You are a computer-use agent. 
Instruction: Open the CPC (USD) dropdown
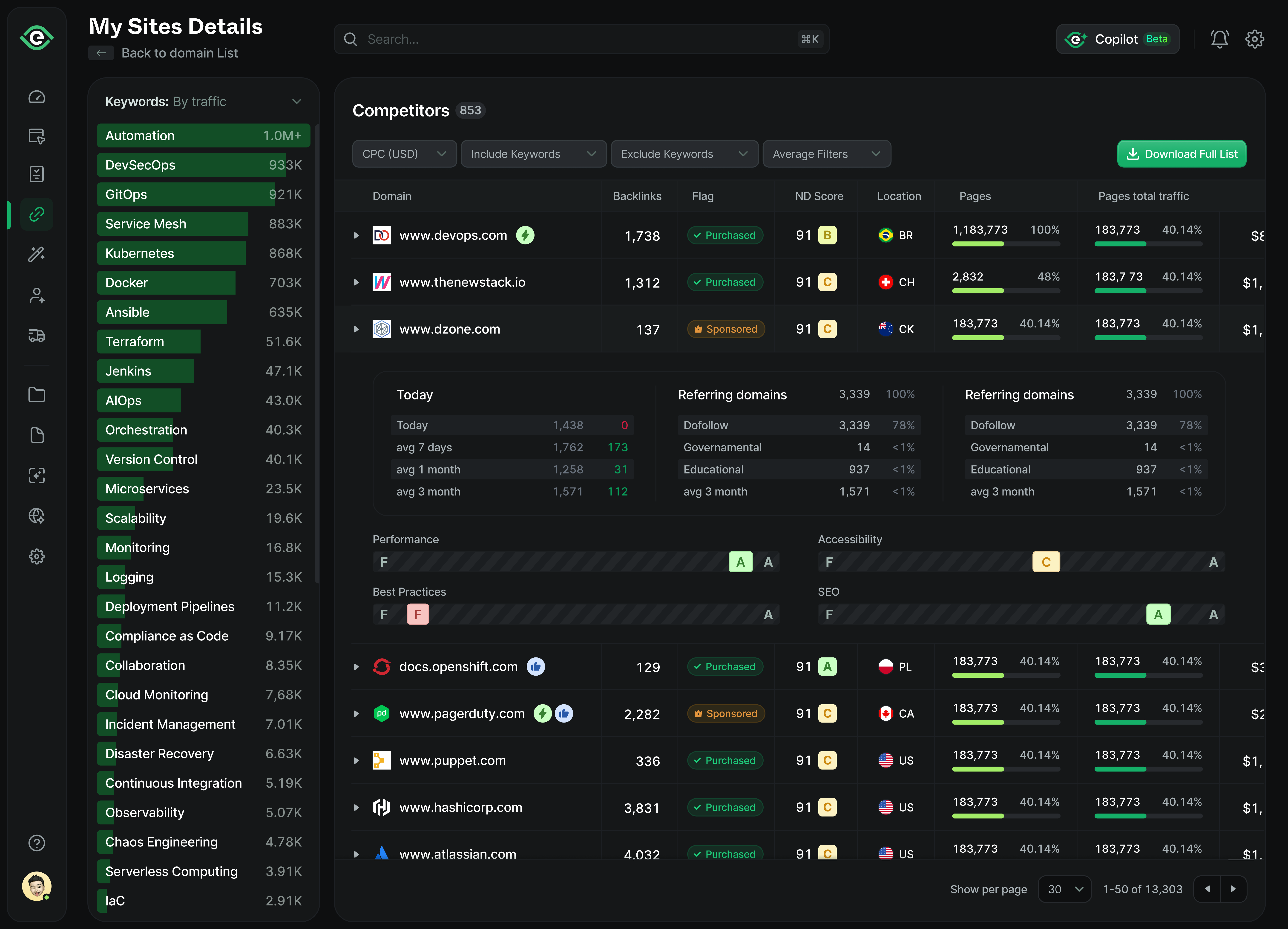tap(404, 153)
